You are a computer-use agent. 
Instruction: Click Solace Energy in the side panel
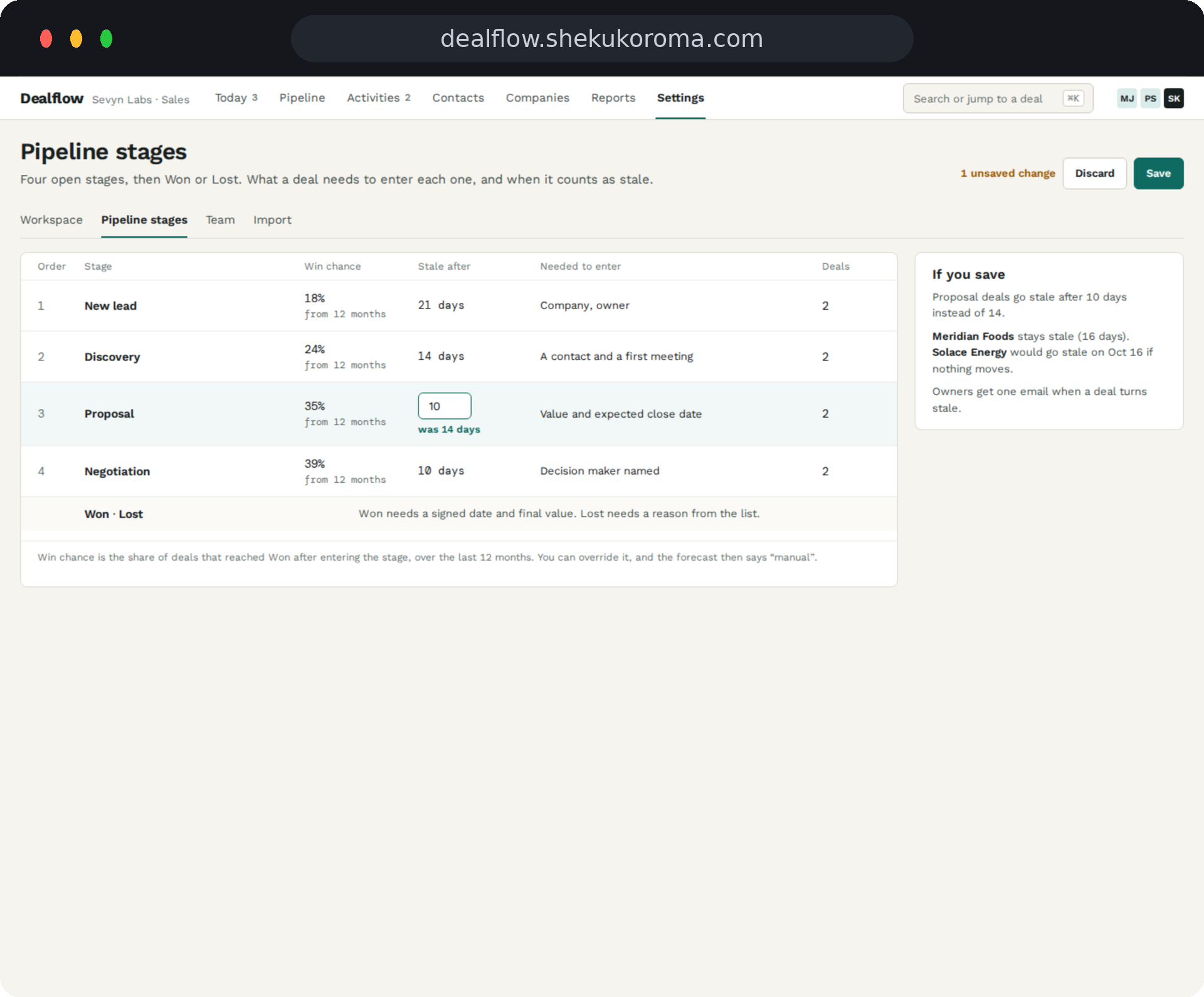point(969,352)
